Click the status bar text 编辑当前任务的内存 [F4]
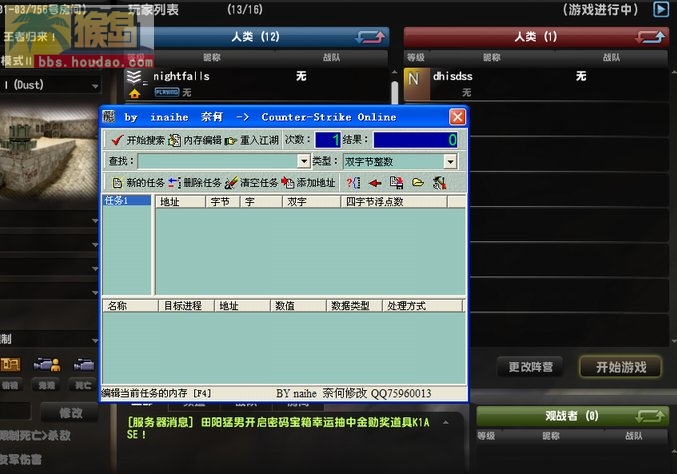 tap(156, 393)
